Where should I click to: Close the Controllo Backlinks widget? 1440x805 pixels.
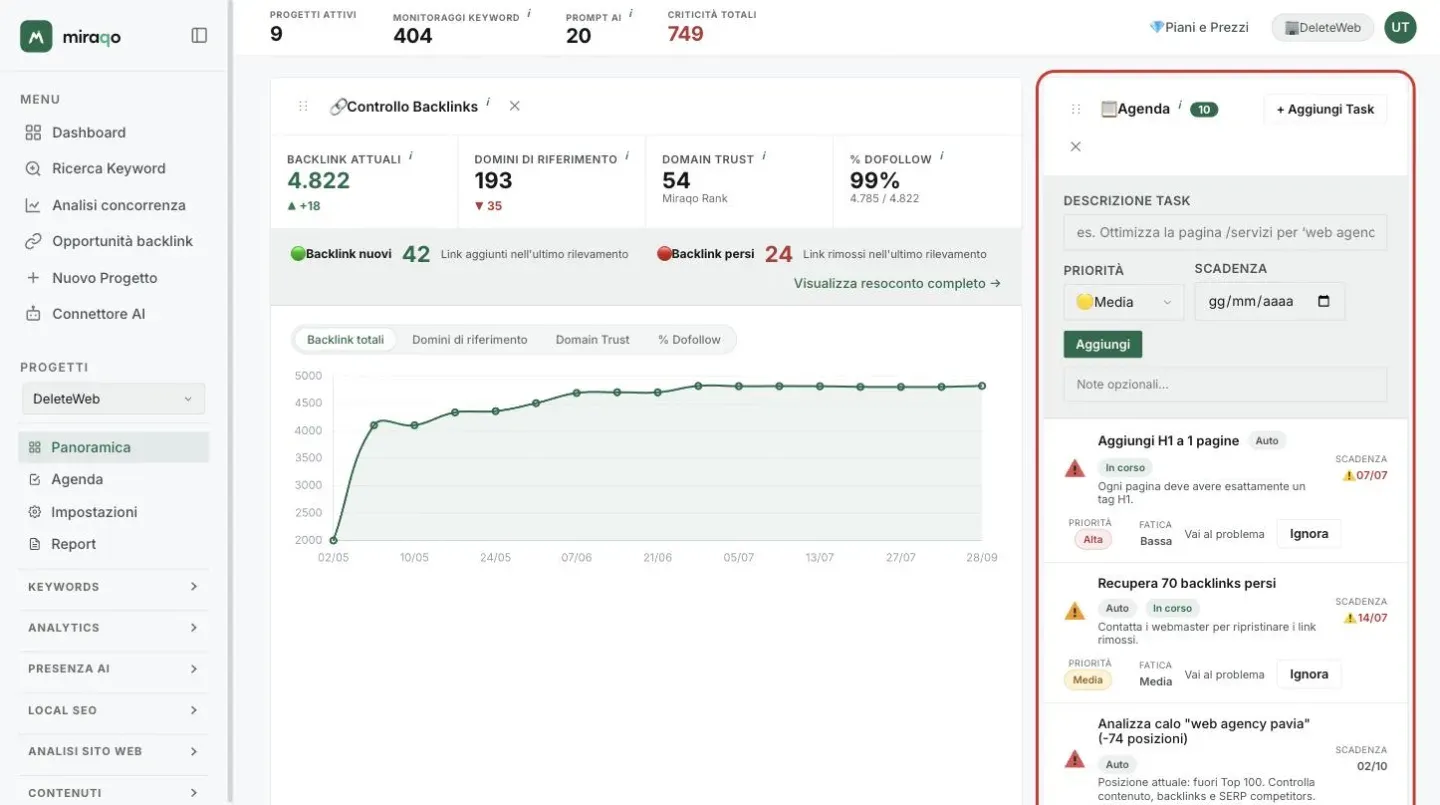[x=515, y=106]
